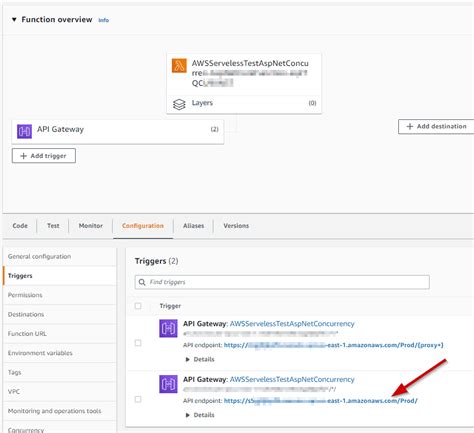This screenshot has width=474, height=433.
Task: Click the Triggers (2) heading
Action: [x=156, y=261]
